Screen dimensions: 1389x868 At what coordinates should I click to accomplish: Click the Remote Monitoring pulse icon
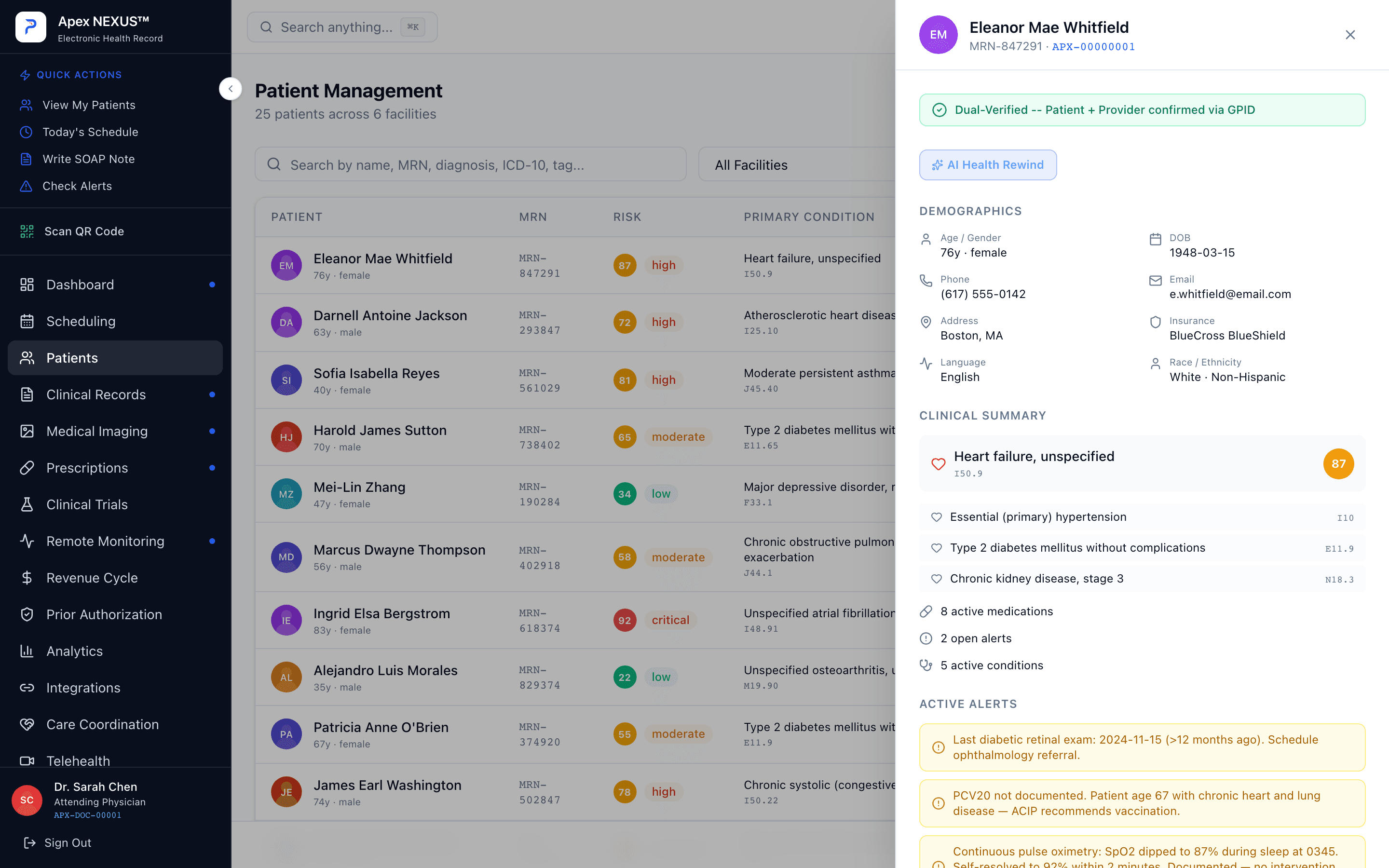point(27,542)
